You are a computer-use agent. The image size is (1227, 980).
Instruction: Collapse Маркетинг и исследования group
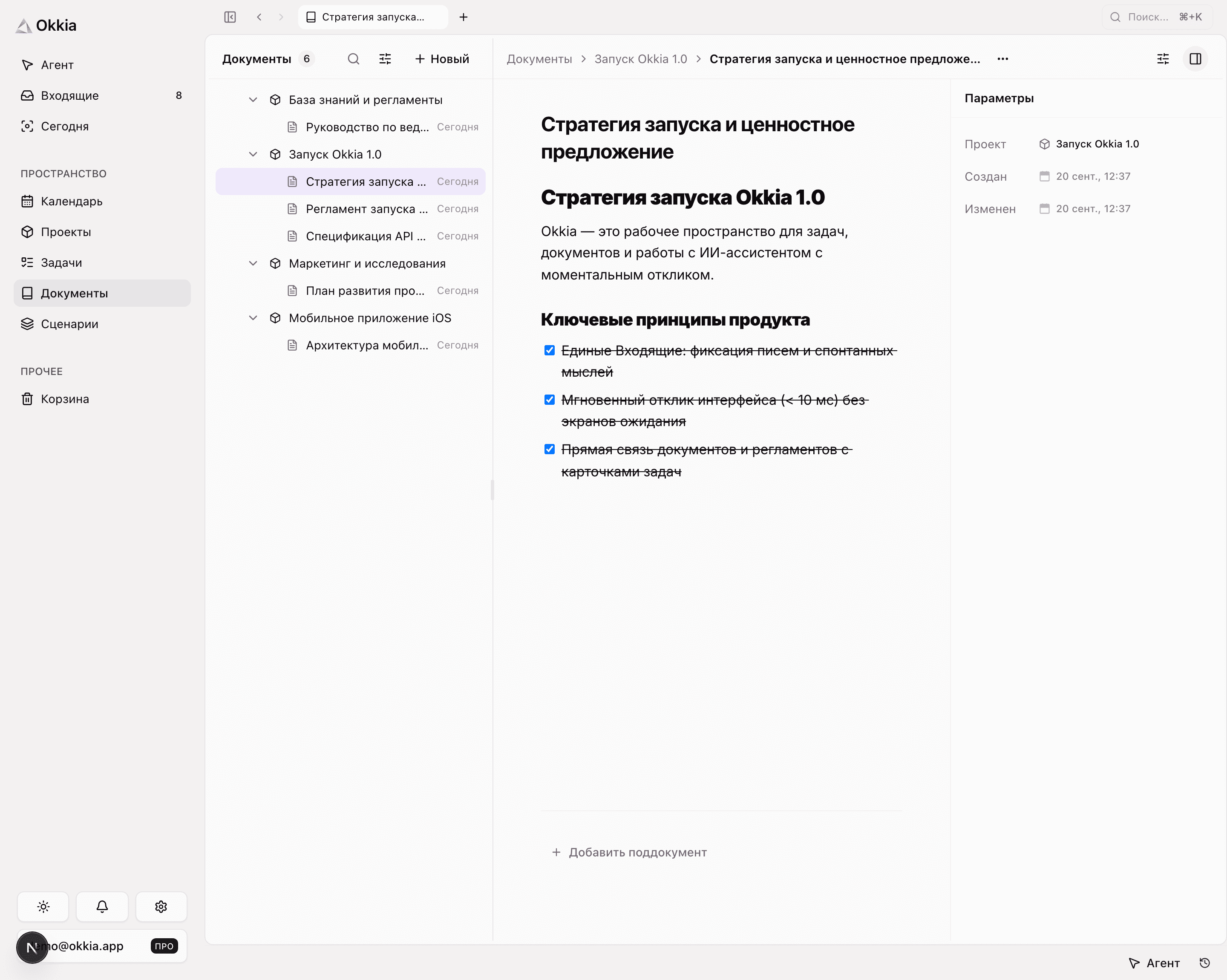point(253,264)
